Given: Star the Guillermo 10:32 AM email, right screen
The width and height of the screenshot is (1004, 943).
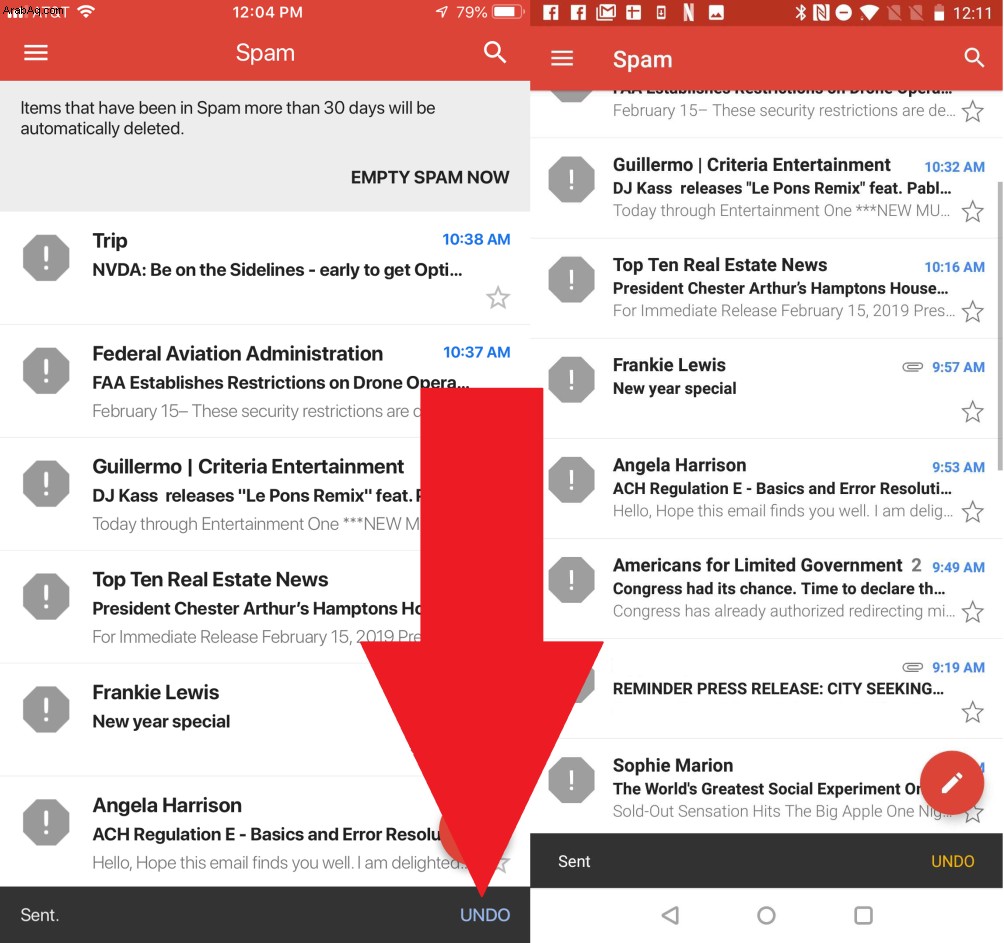Looking at the screenshot, I should pyautogui.click(x=973, y=211).
